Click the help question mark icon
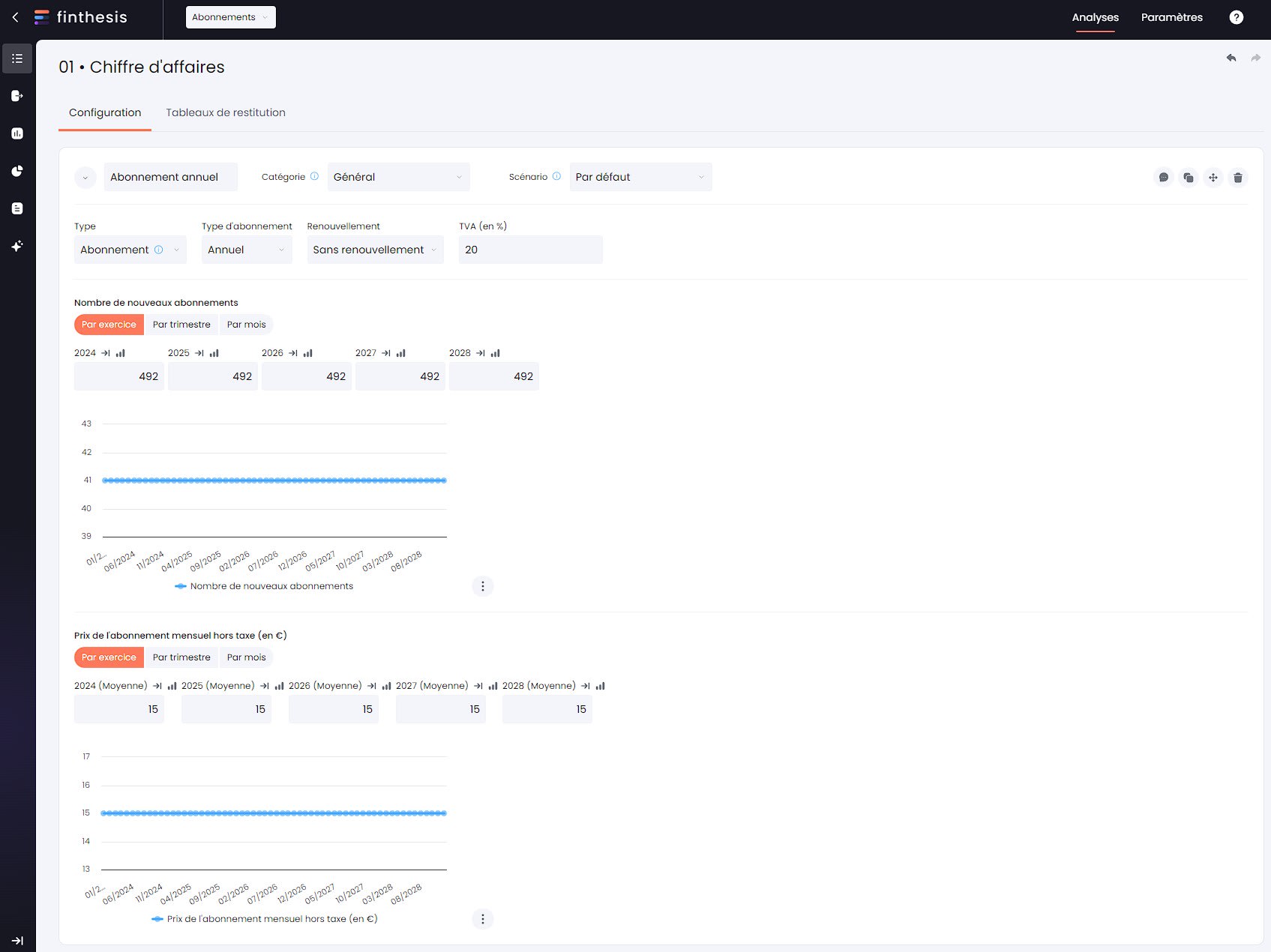Screen dimensions: 1271x952 pyautogui.click(x=1237, y=17)
